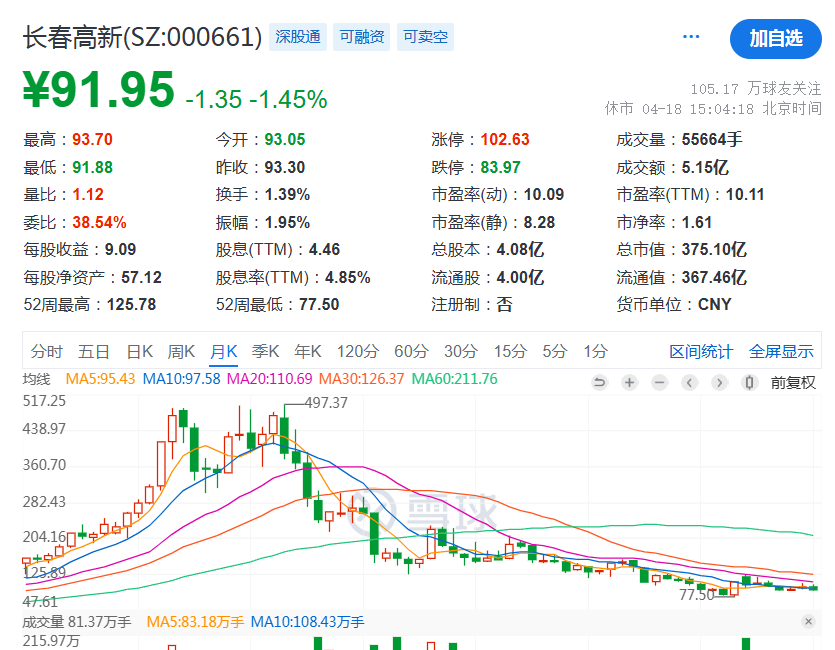The width and height of the screenshot is (835, 650).
Task: Click the chart zoom-out minus icon
Action: (659, 383)
